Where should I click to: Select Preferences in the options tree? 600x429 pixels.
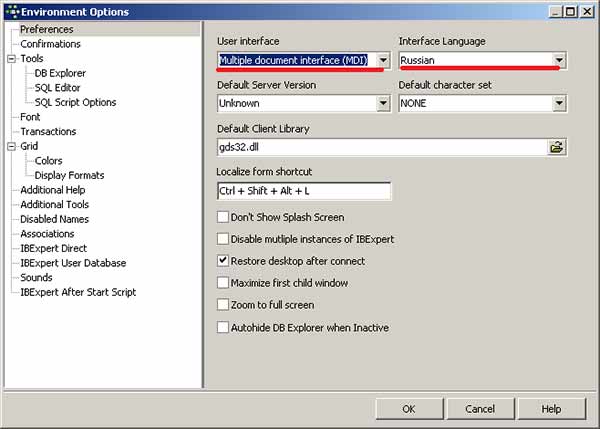[x=46, y=29]
